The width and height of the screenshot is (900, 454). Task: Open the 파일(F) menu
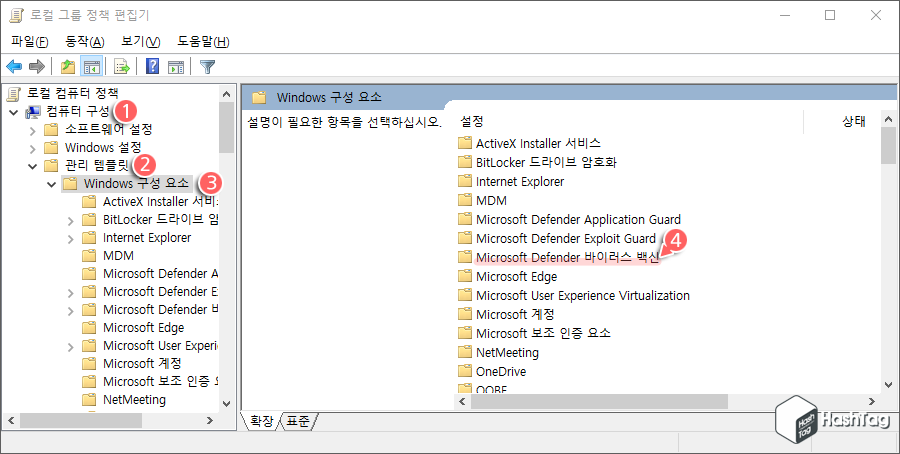[30, 41]
